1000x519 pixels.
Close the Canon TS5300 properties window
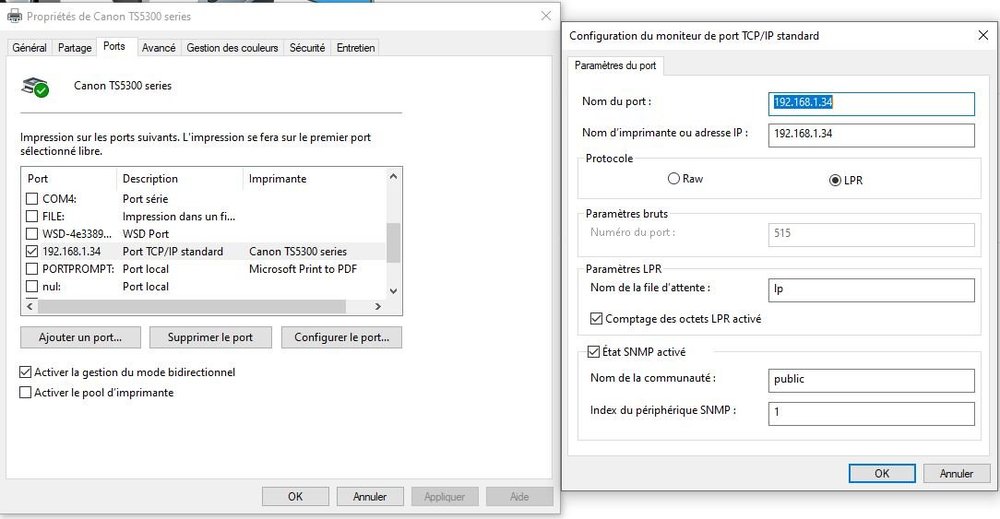545,17
